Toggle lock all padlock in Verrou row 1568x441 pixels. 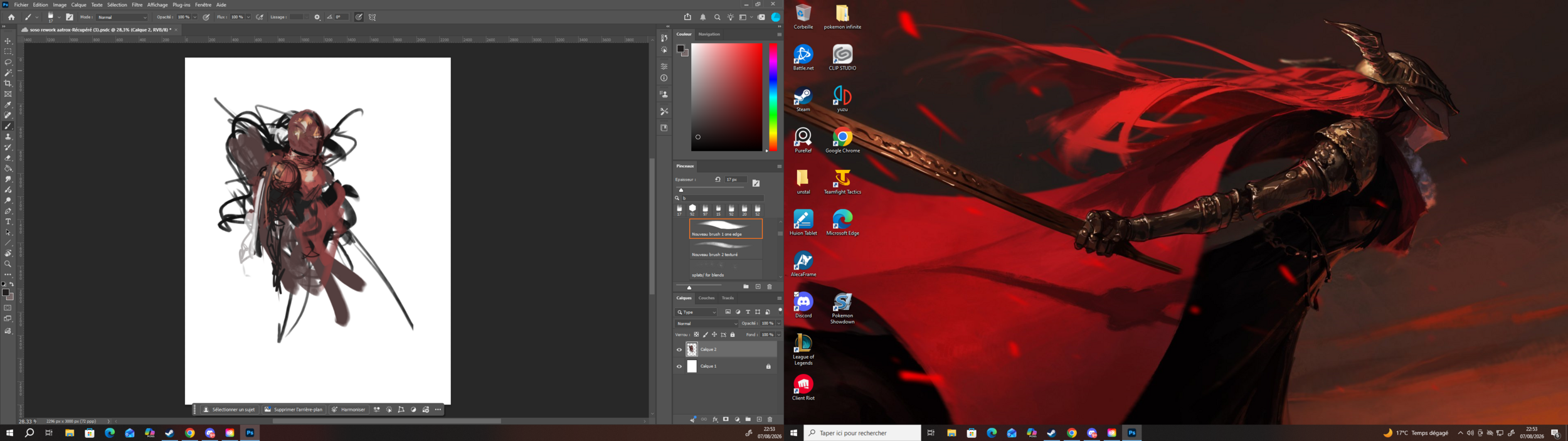coord(733,334)
